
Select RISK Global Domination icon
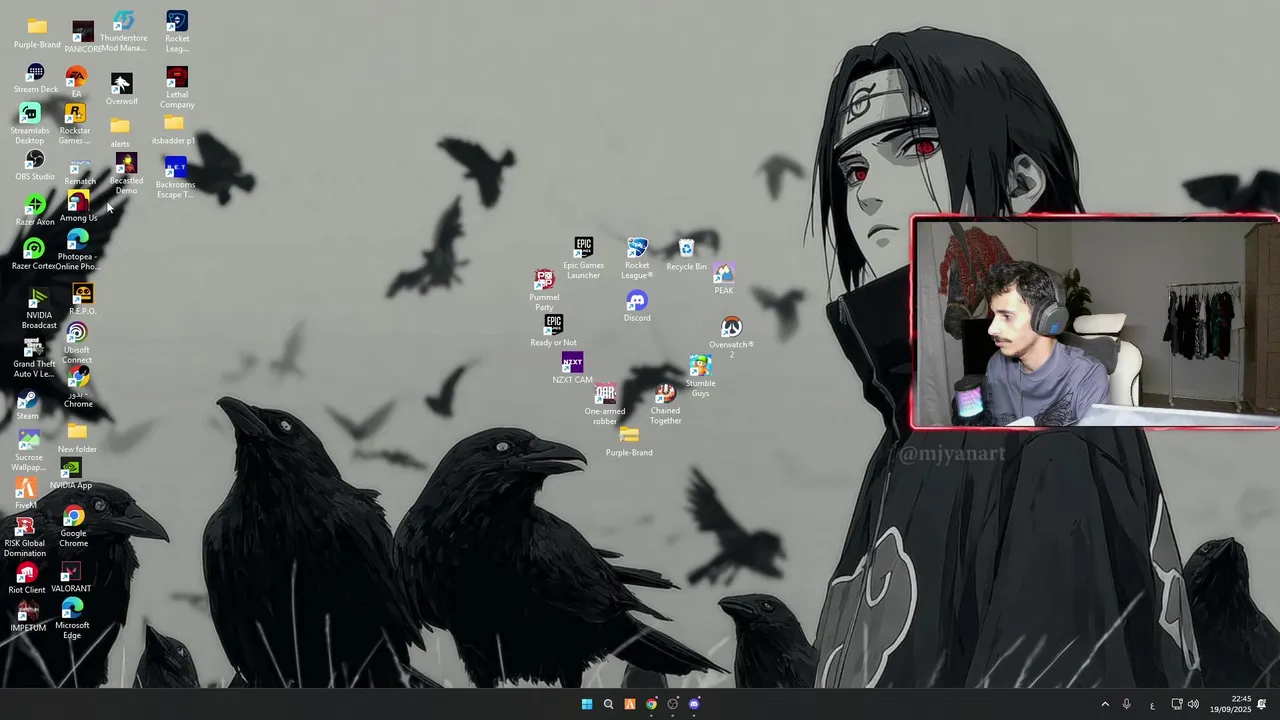pos(25,537)
